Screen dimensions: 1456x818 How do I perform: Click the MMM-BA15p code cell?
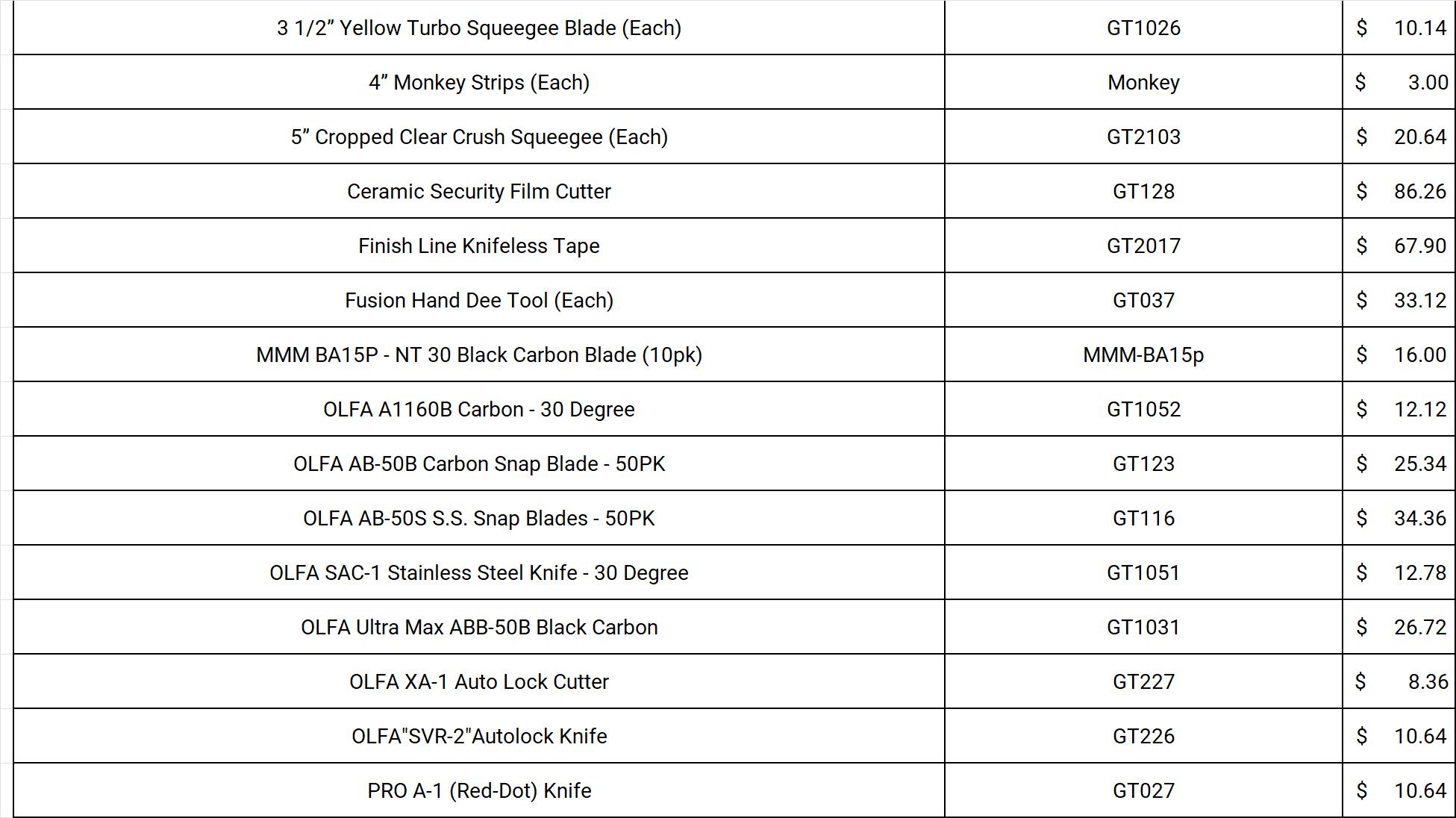coord(1143,355)
